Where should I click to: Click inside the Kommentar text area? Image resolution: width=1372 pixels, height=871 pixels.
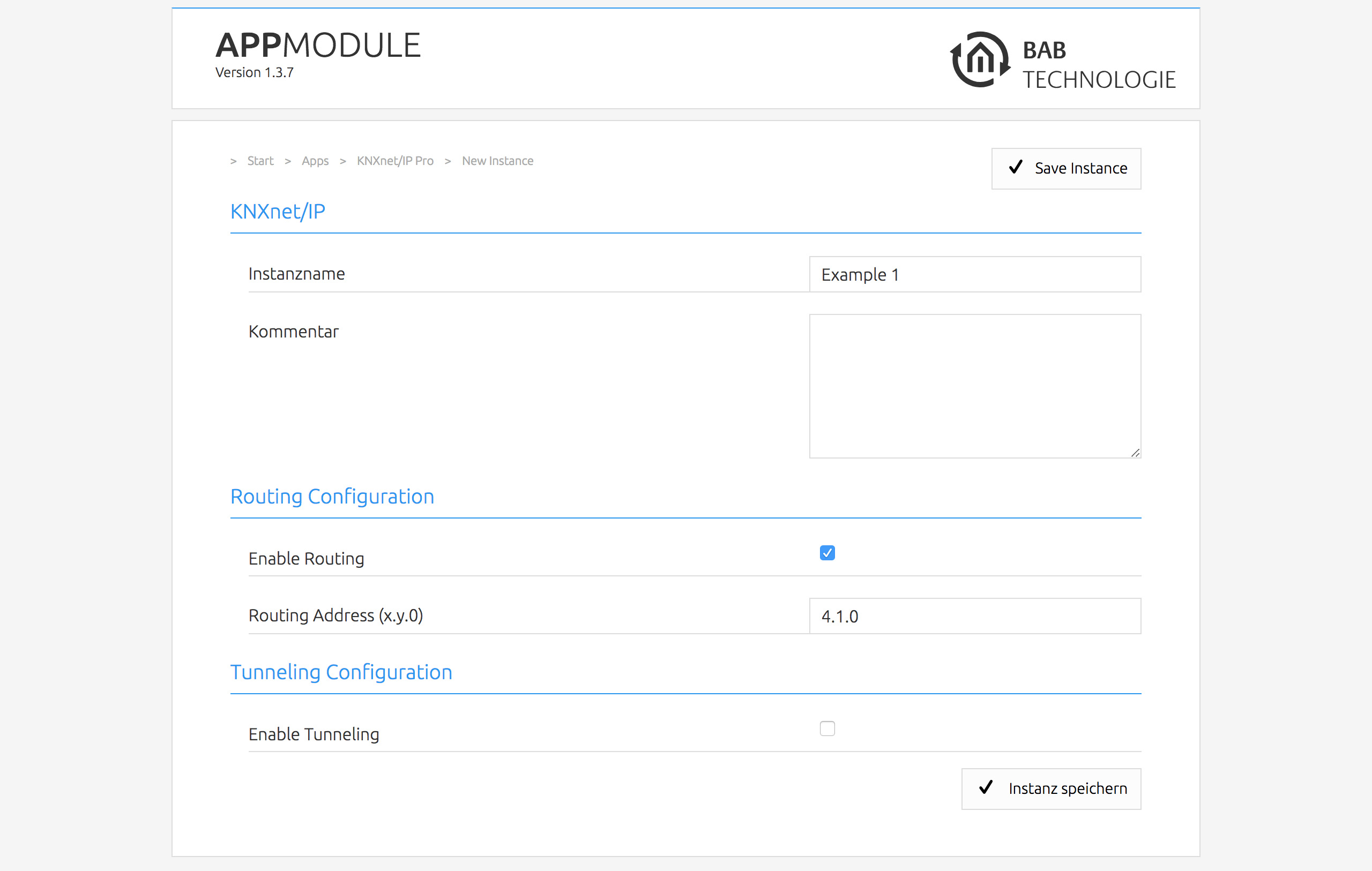click(x=974, y=386)
